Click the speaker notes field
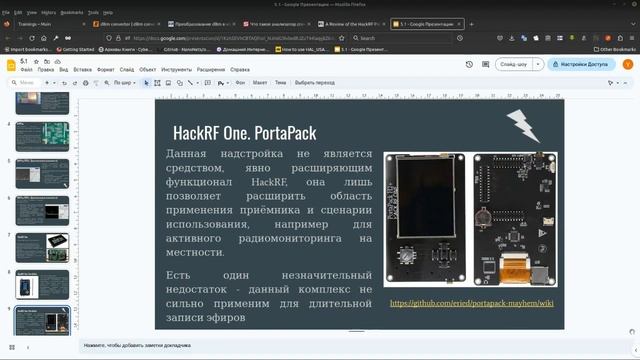Screen dimensions: 640x360 (x=355, y=346)
